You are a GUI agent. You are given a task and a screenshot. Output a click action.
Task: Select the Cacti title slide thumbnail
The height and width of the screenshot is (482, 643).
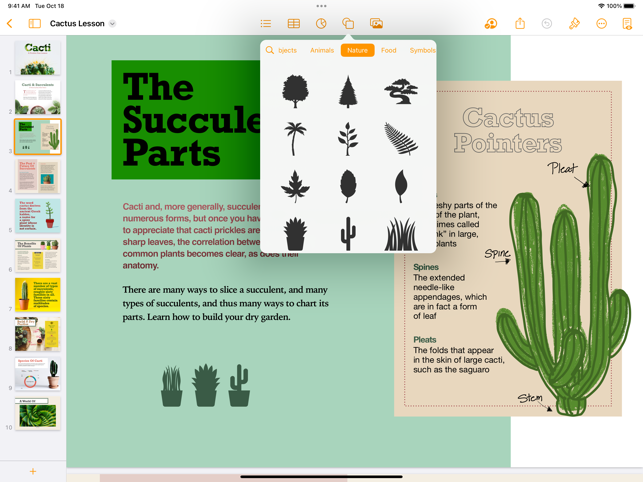(38, 58)
